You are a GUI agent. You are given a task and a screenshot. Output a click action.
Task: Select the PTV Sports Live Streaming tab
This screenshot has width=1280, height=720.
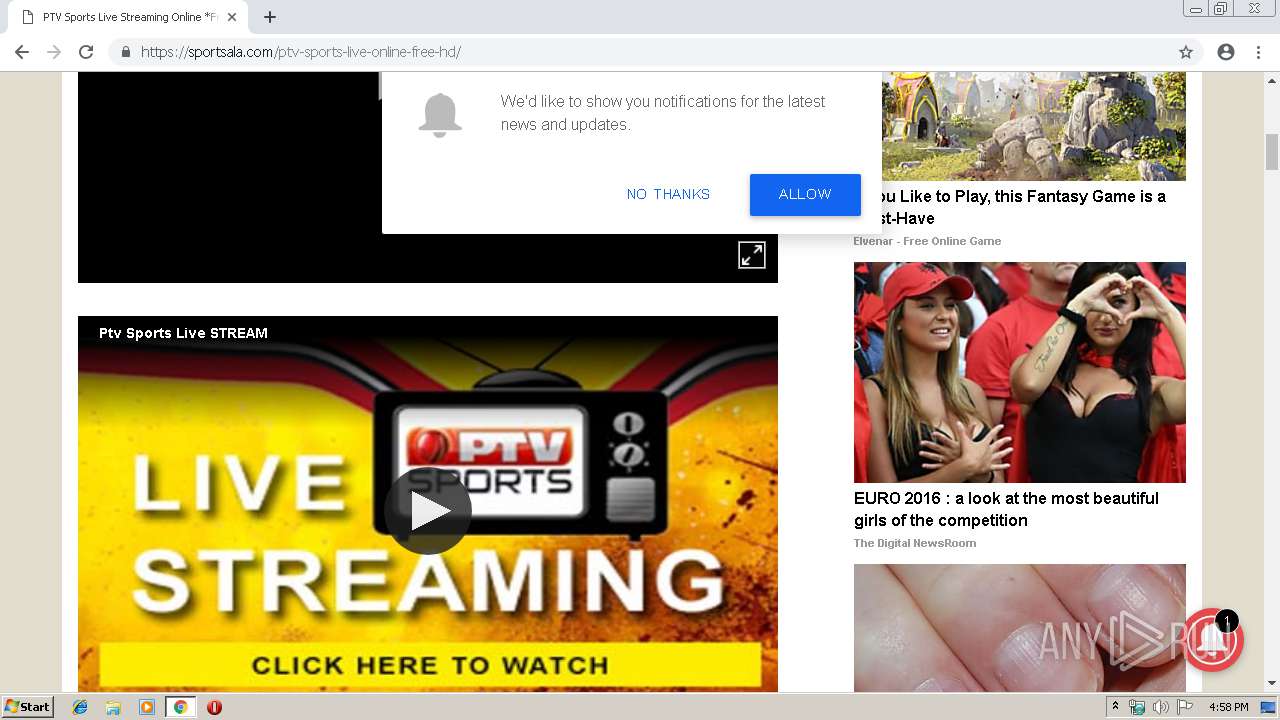click(x=129, y=17)
